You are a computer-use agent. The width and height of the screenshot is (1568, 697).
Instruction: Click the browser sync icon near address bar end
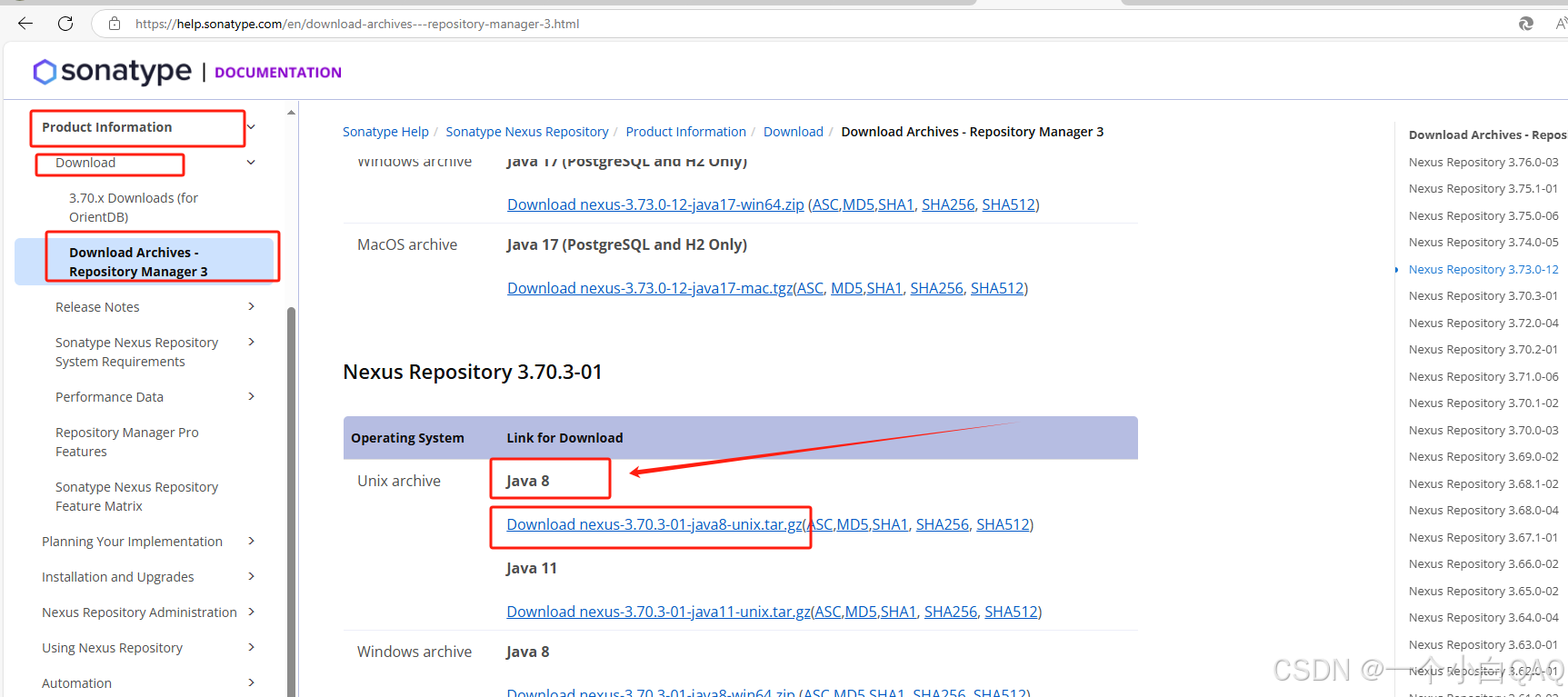[1526, 24]
